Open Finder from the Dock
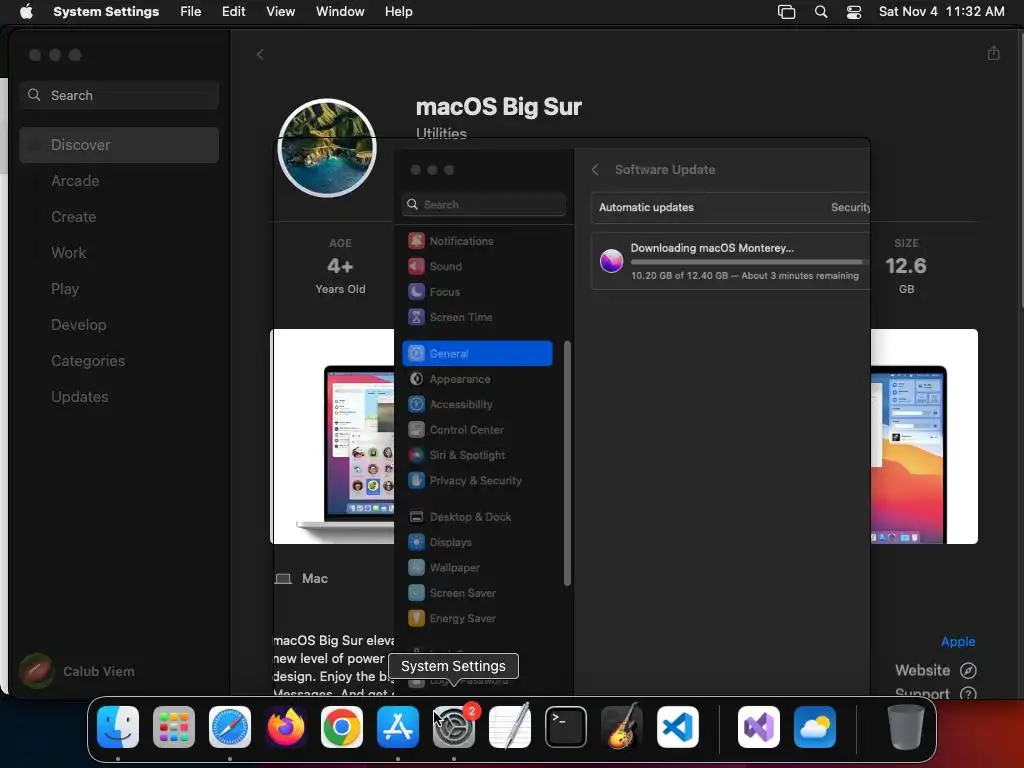1024x768 pixels. (118, 727)
